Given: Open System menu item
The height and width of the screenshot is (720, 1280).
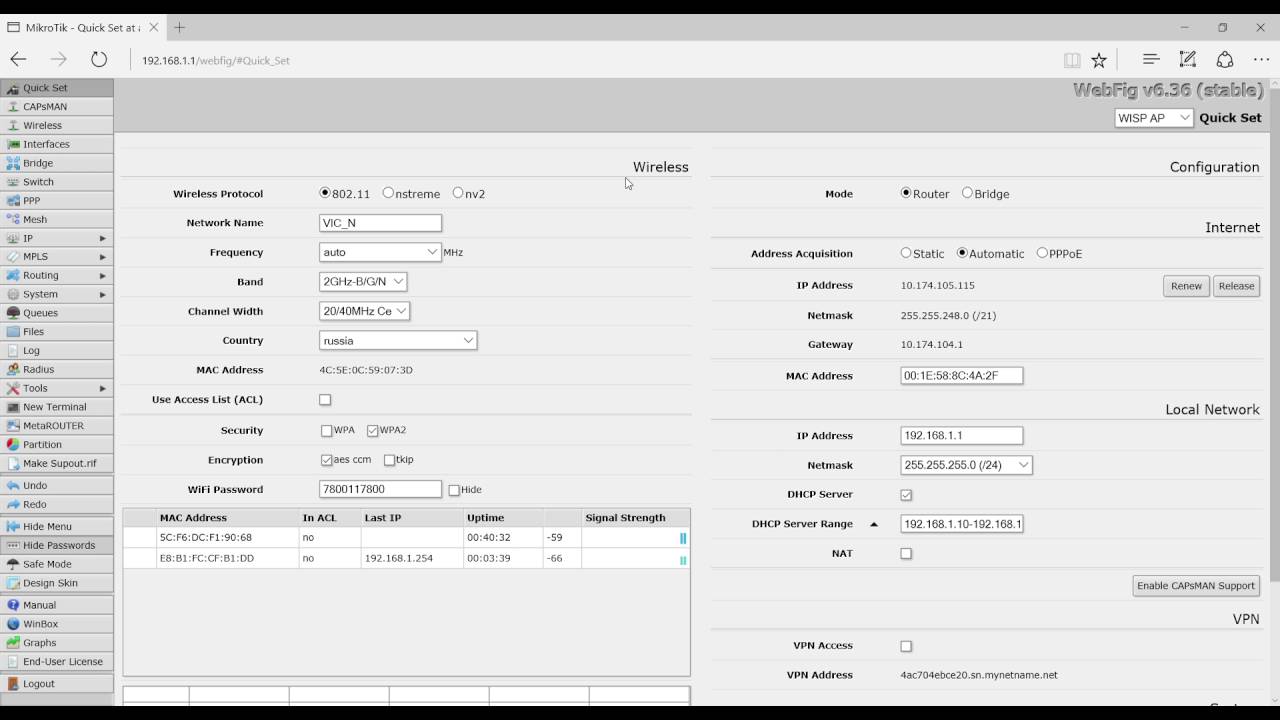Looking at the screenshot, I should [57, 294].
